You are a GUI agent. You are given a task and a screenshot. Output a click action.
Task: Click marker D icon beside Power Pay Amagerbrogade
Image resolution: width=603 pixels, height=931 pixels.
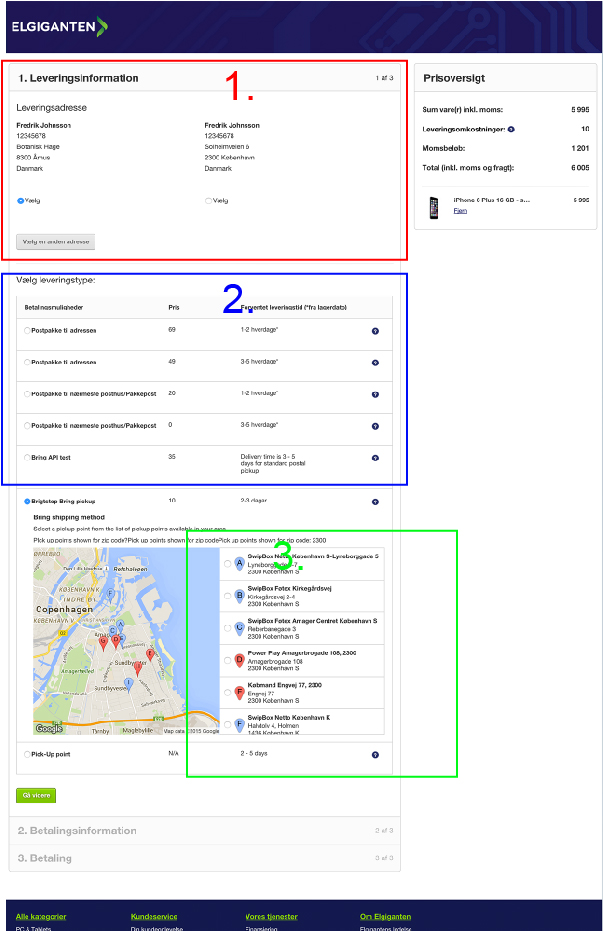pyautogui.click(x=240, y=660)
